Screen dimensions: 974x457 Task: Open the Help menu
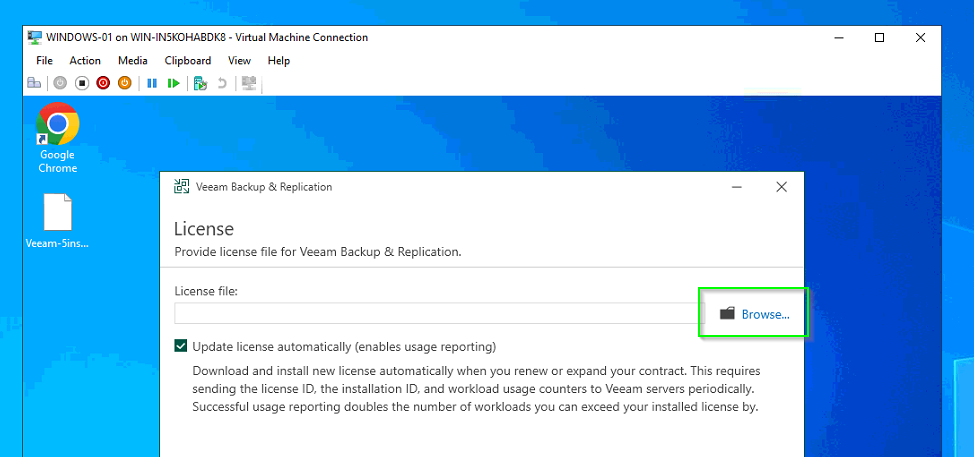tap(279, 60)
